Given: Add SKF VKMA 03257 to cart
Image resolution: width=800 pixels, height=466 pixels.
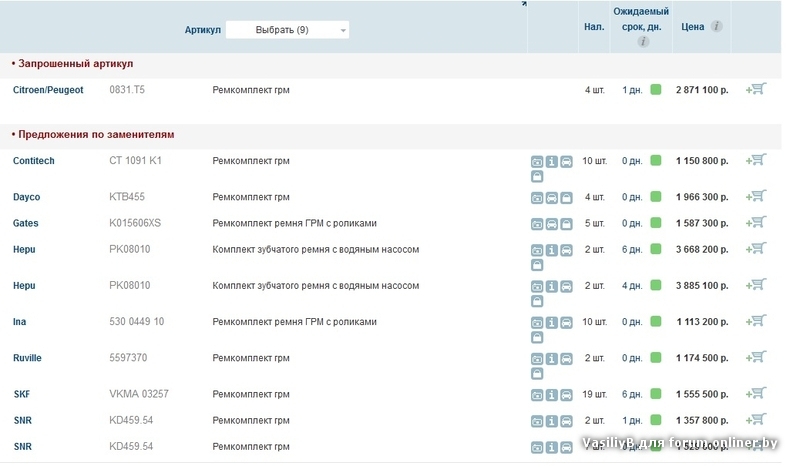Looking at the screenshot, I should pos(756,395).
